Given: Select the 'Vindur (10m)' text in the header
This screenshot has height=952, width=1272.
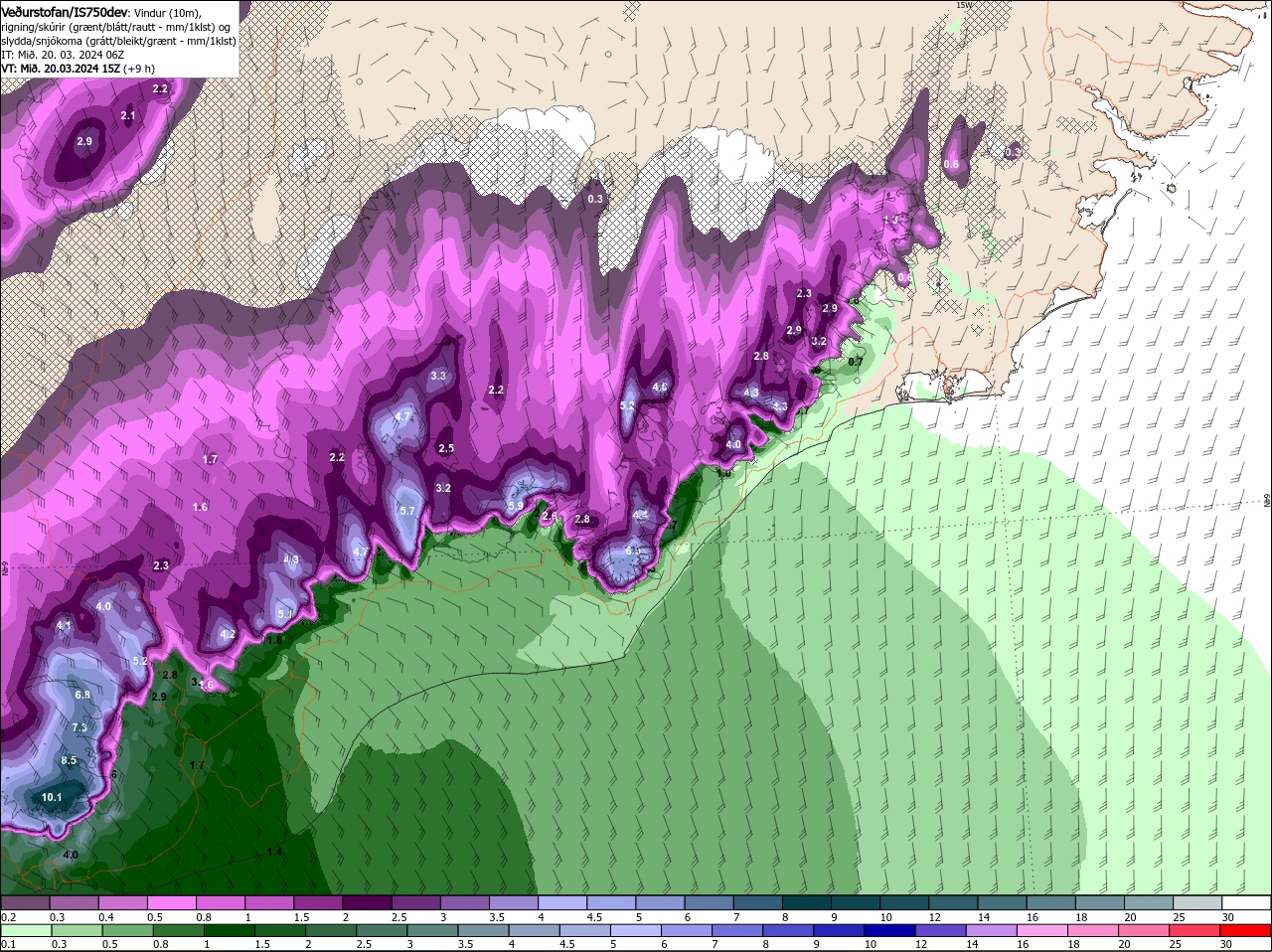Looking at the screenshot, I should [167, 12].
